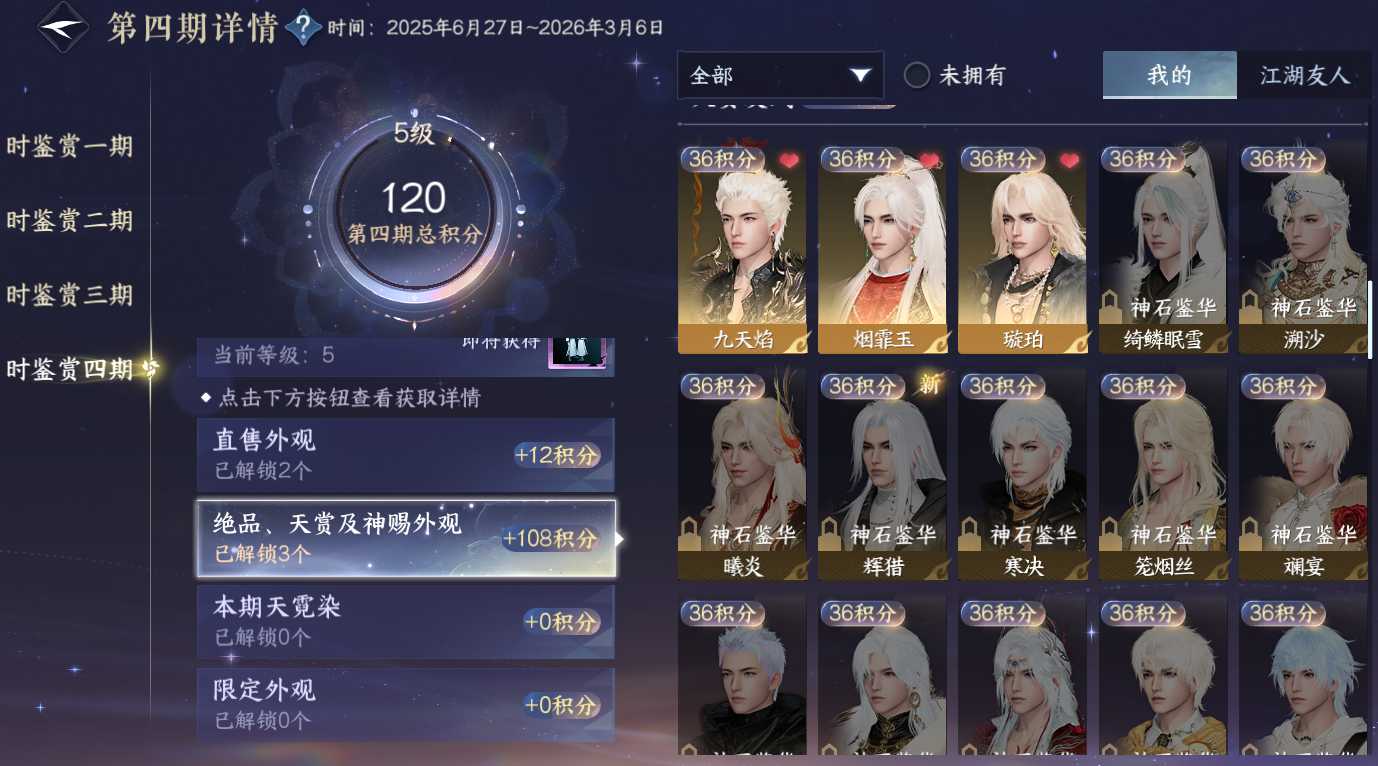1378x766 pixels.
Task: Expand the 绝品、天赏及神赐外观 category
Action: [x=406, y=538]
